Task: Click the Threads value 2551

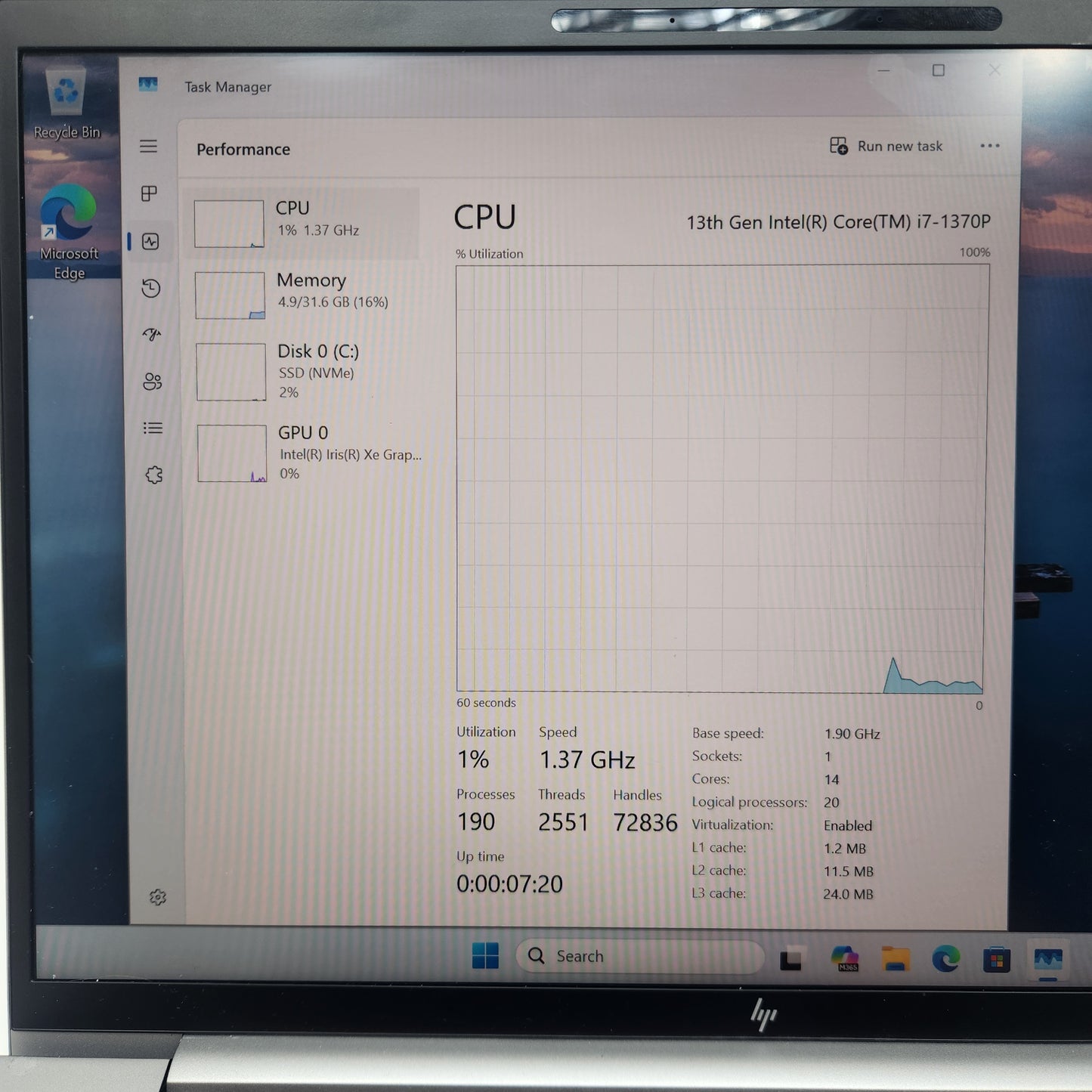Action: pyautogui.click(x=563, y=822)
